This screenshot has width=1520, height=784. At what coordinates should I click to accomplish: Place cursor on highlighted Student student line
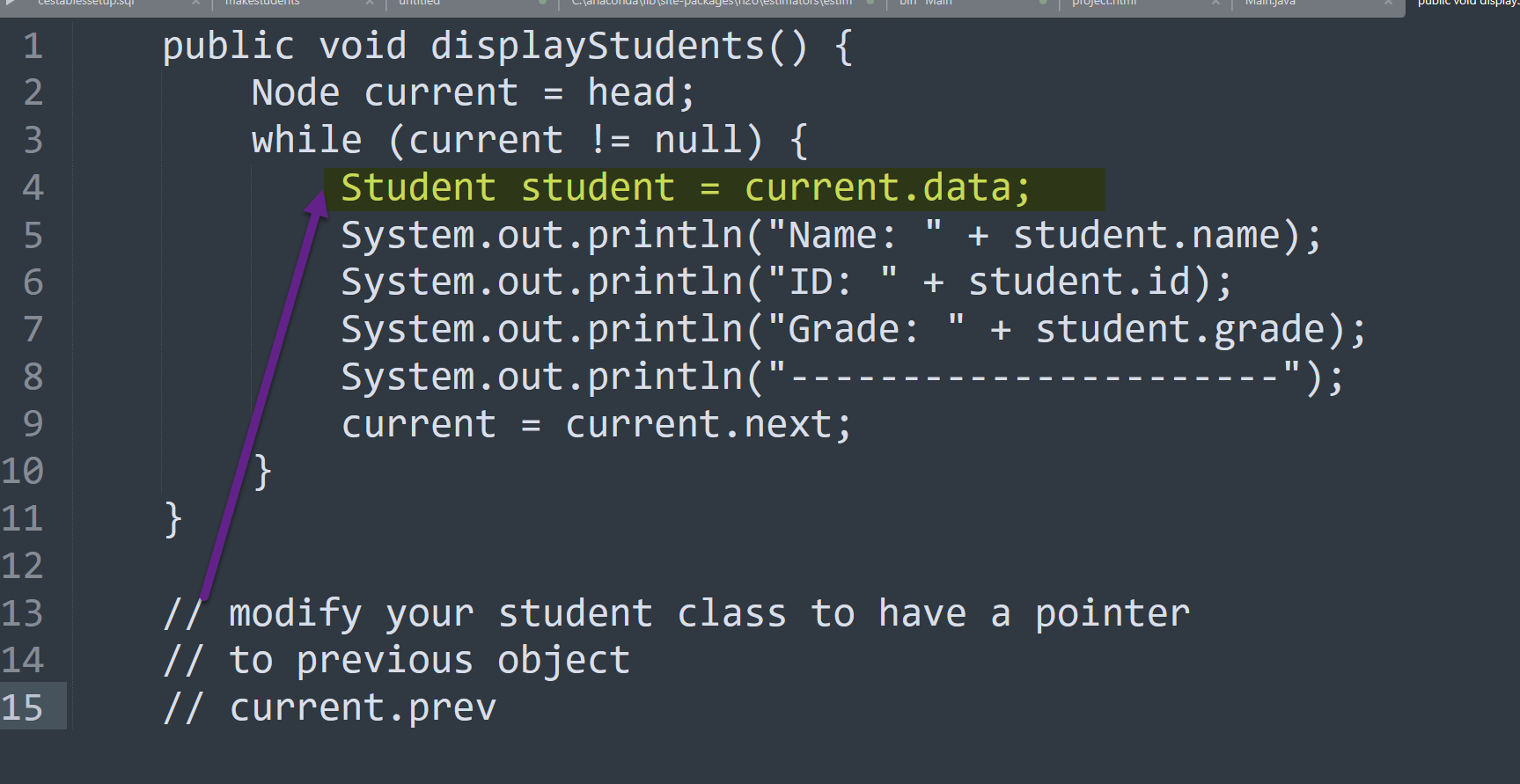[685, 188]
